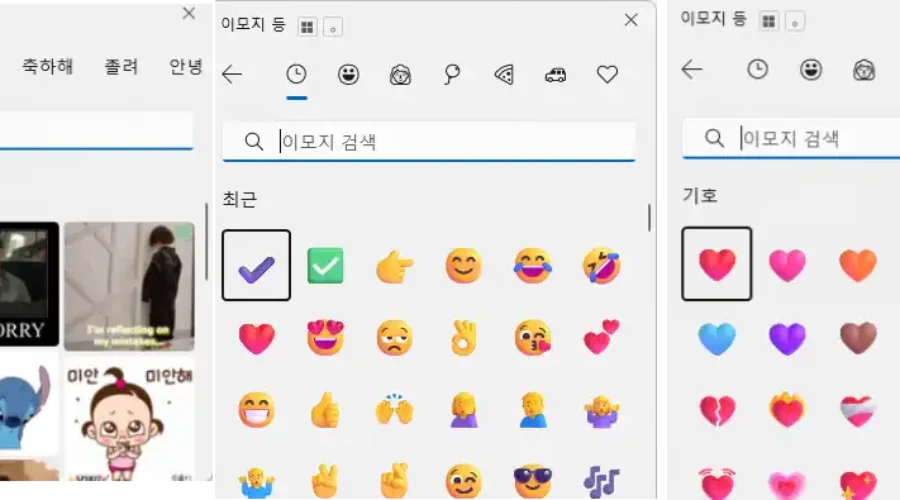900x500 pixels.
Task: Open the recent clock tab in right panel
Action: point(758,69)
